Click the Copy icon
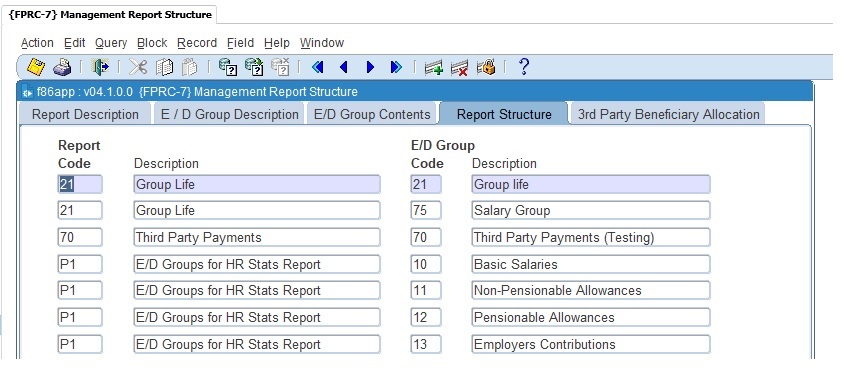Screen dimensions: 846x374 click(x=164, y=67)
